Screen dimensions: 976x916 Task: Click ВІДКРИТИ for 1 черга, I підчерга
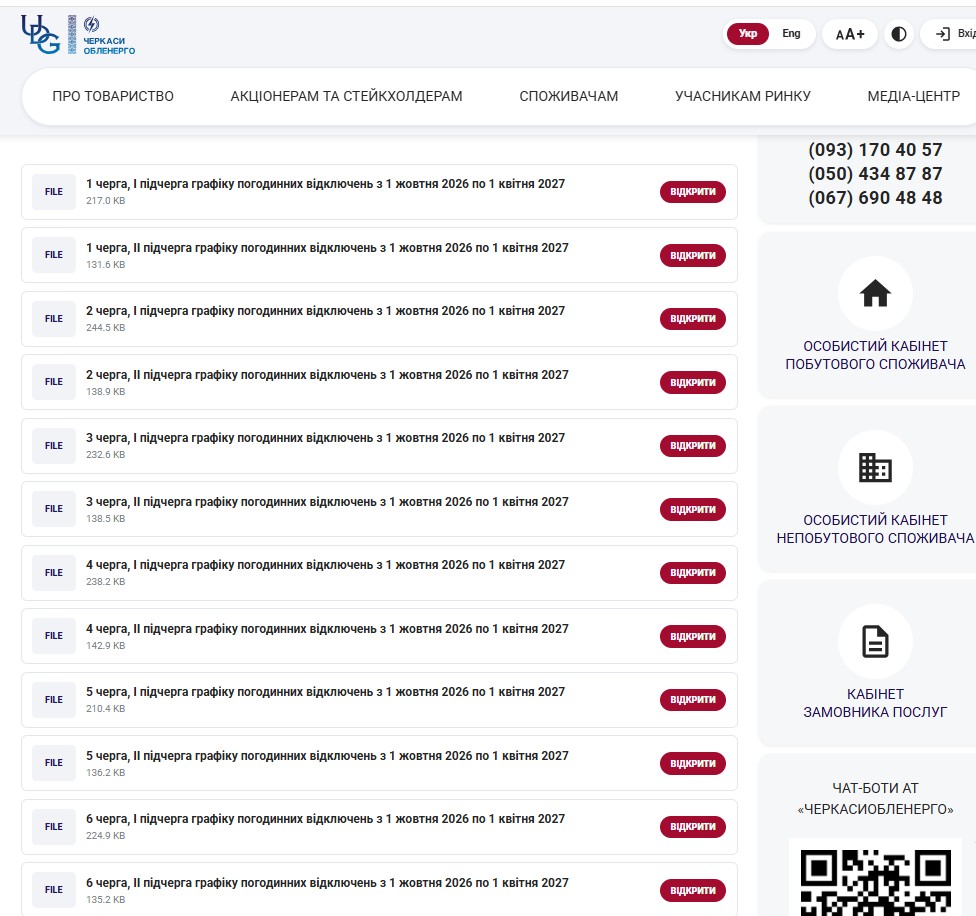click(693, 192)
